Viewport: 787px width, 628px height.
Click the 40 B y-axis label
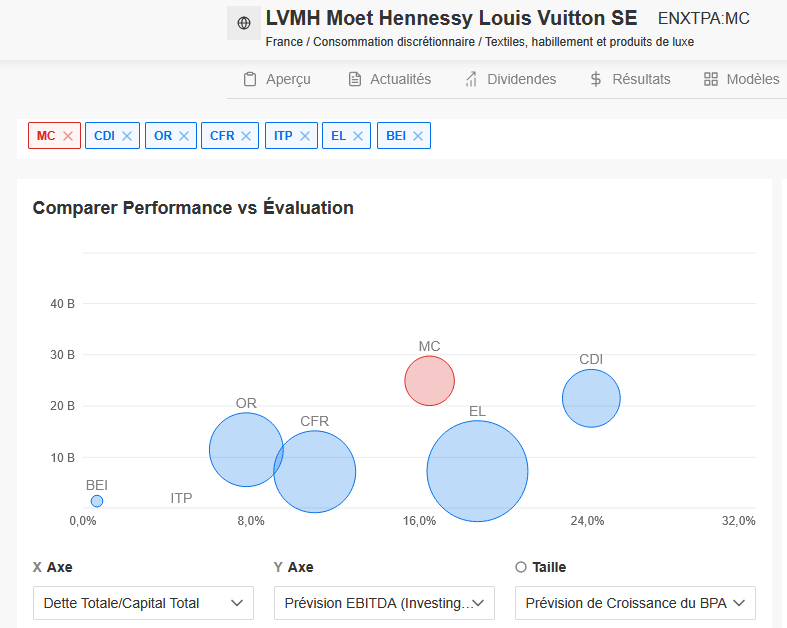click(x=62, y=304)
